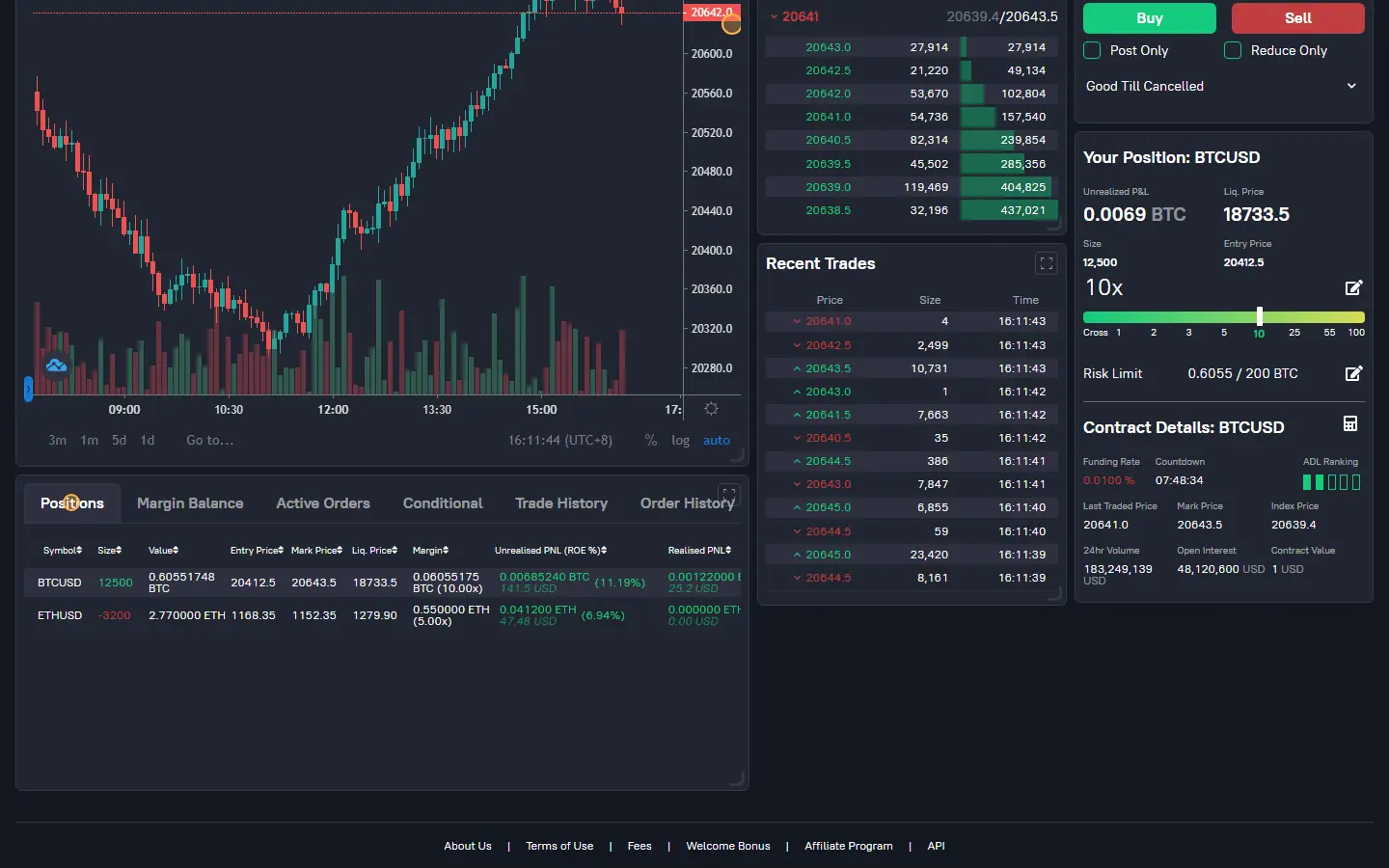1389x868 pixels.
Task: Select the BTCUSD position row symbol
Action: 60,583
